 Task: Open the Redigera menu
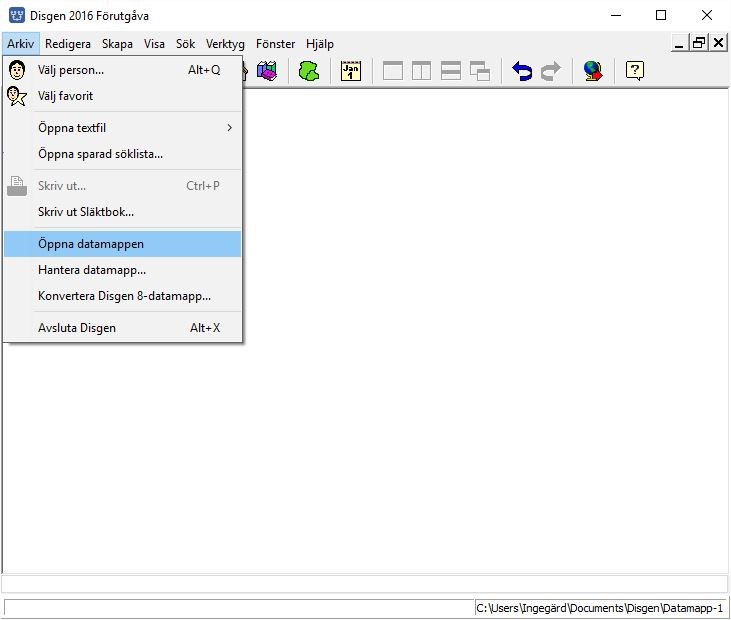[68, 44]
